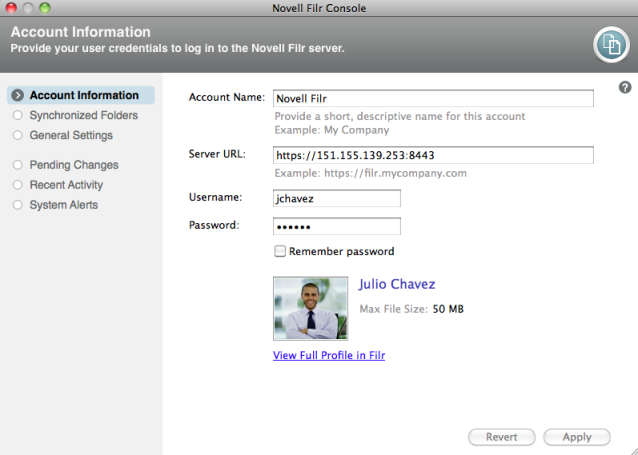Click the Apply button
The width and height of the screenshot is (638, 455).
click(577, 437)
